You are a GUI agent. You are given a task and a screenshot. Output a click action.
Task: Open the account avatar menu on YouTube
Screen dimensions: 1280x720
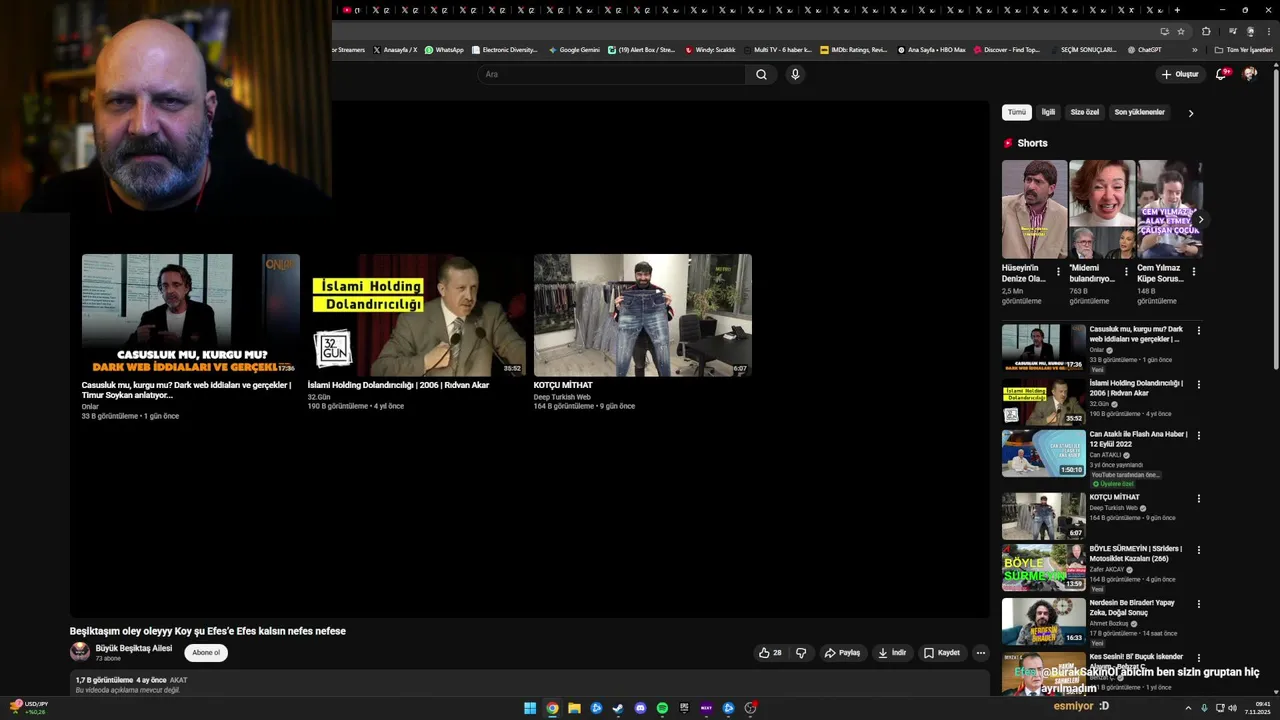click(1249, 74)
